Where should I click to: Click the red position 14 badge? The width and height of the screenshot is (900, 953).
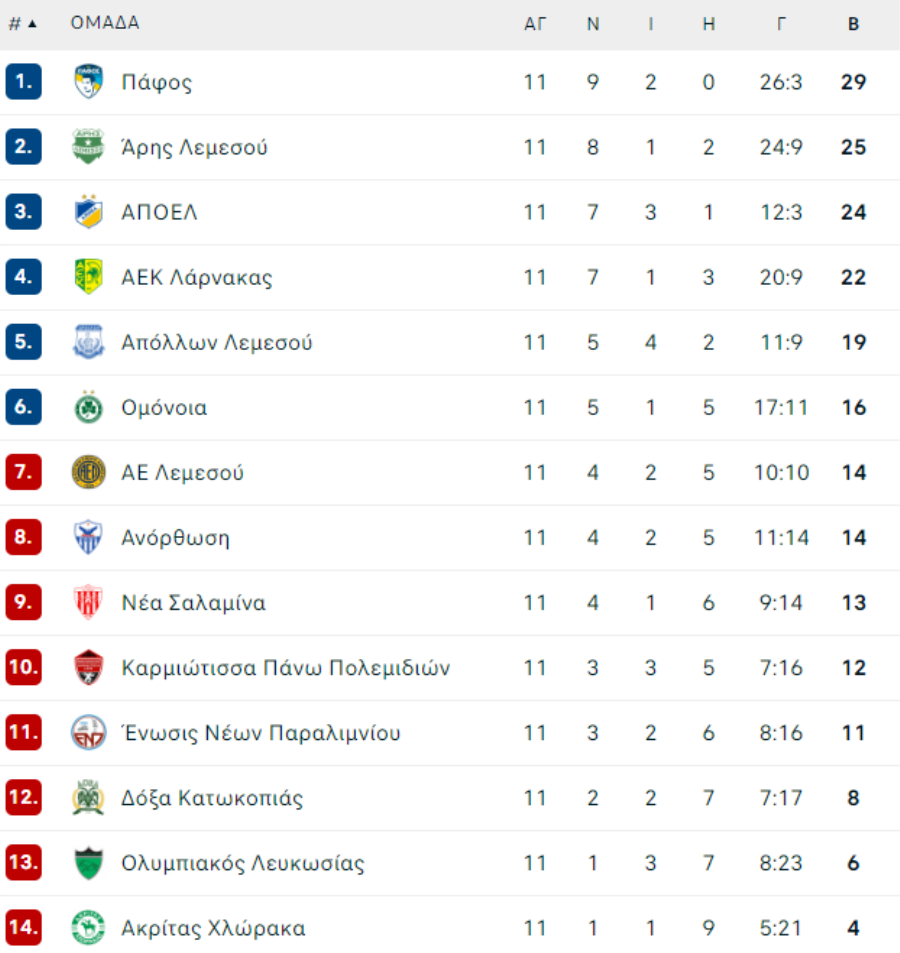24,927
